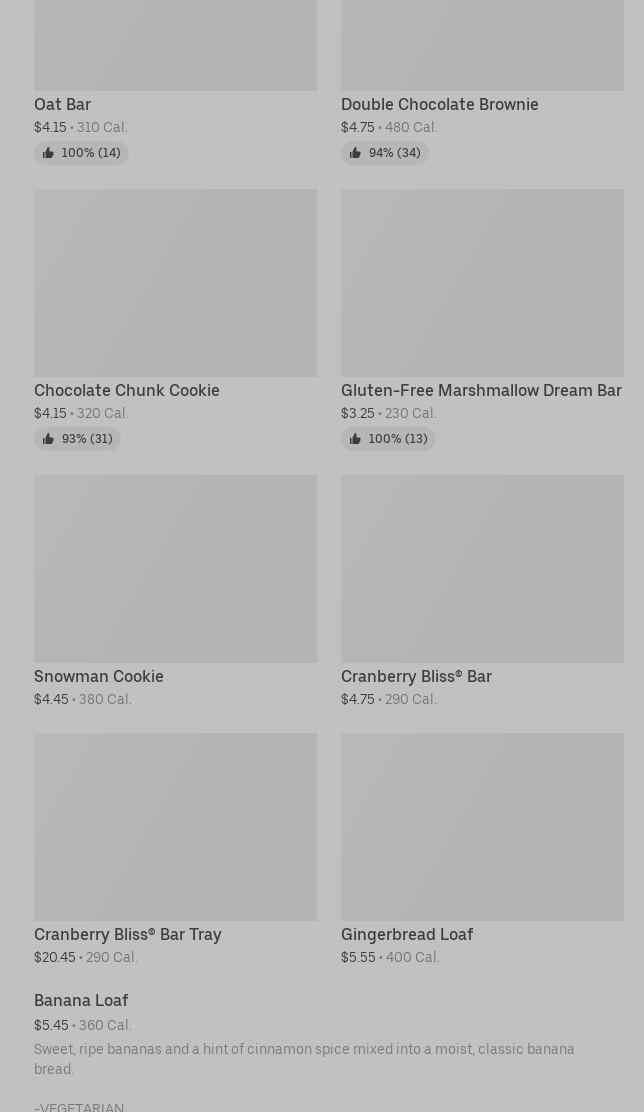
Task: Click the Banana Loaf description text
Action: pos(303,1058)
